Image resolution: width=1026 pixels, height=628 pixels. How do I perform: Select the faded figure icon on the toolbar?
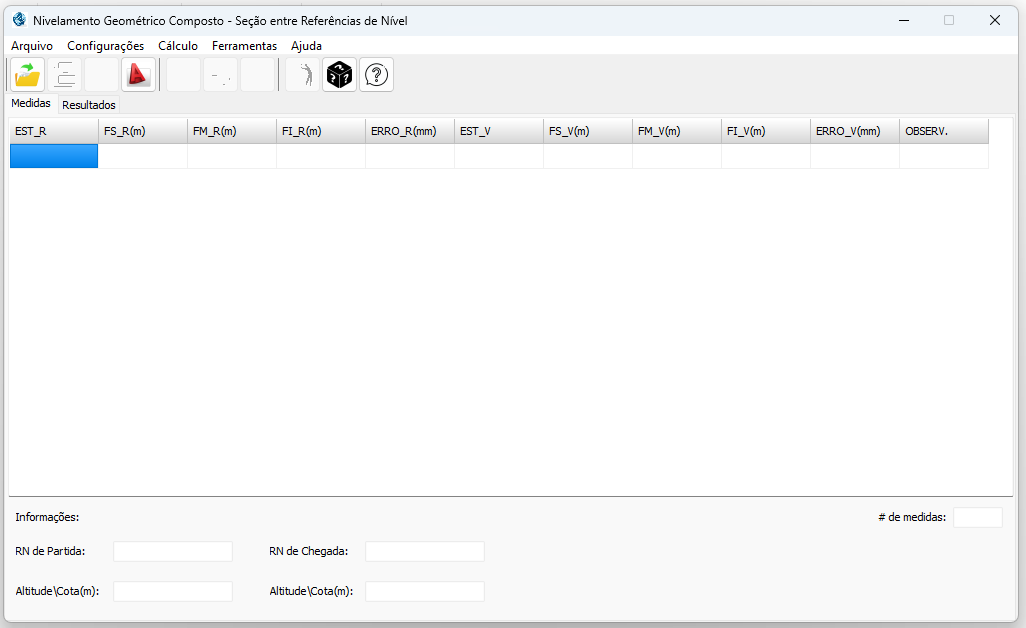coord(302,74)
